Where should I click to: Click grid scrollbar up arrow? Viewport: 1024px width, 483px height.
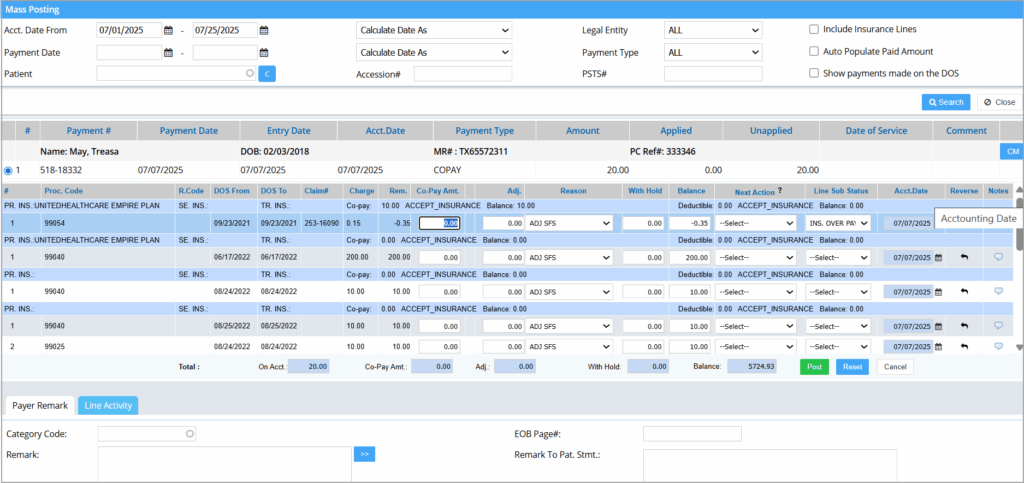pyautogui.click(x=1019, y=191)
